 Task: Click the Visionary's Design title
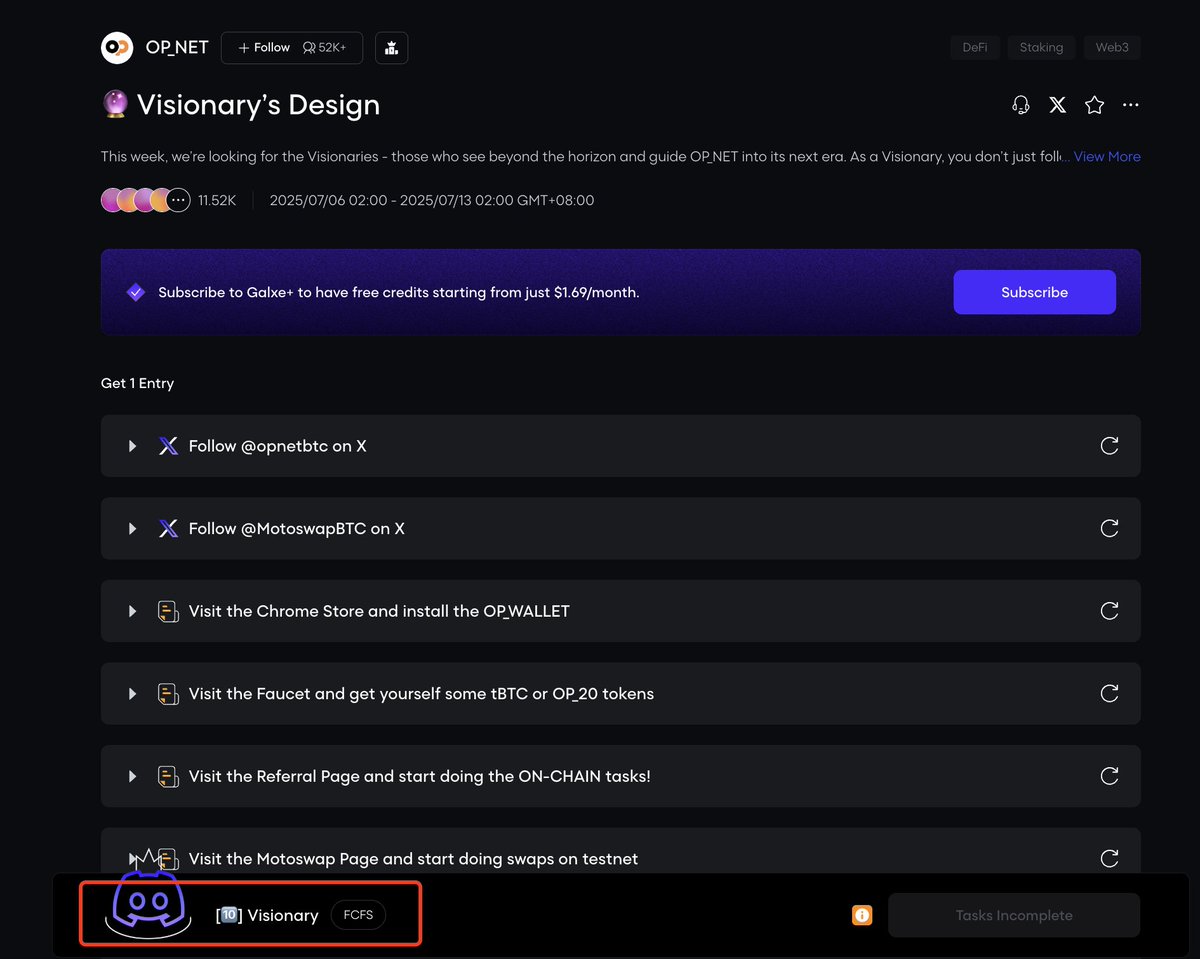click(x=258, y=105)
